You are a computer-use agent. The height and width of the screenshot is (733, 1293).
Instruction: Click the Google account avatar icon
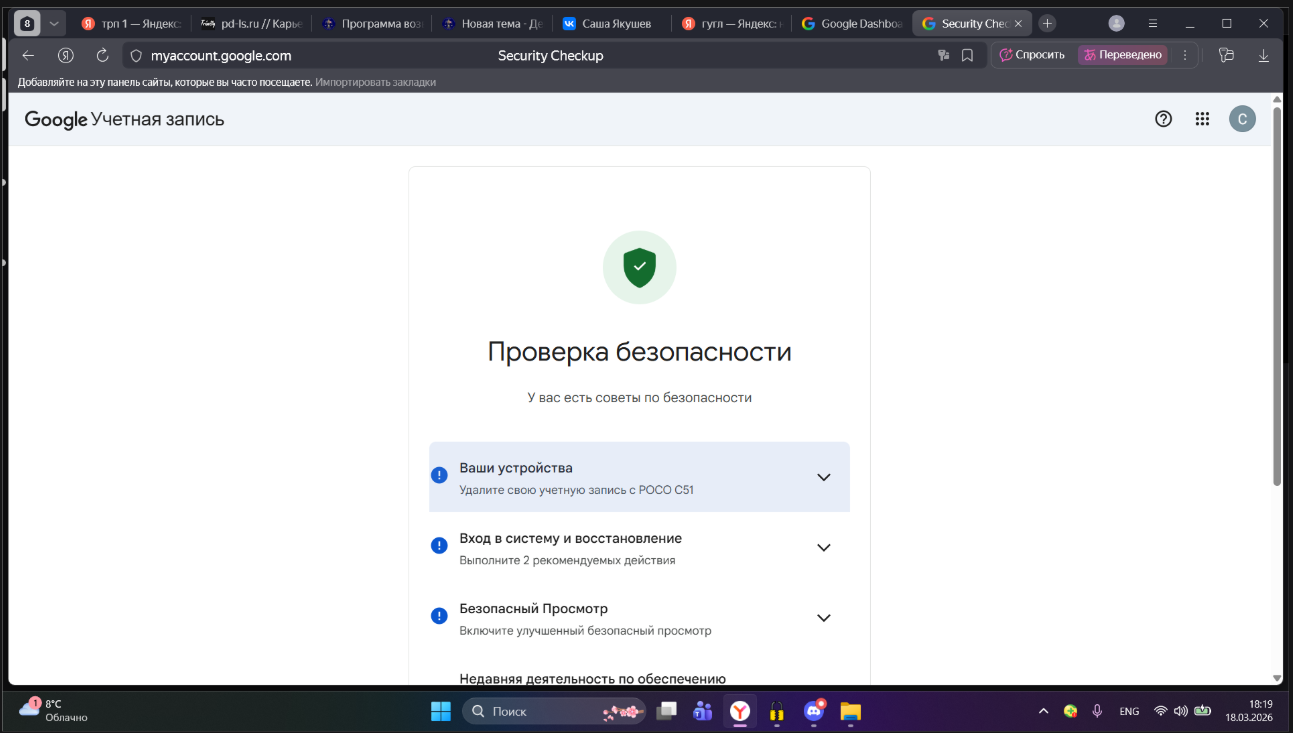click(1241, 119)
